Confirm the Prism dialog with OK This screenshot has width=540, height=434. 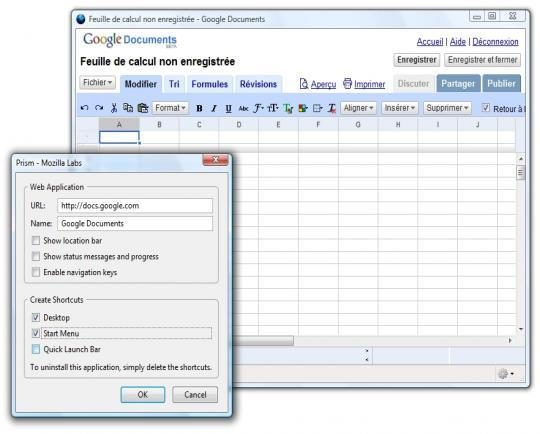(143, 394)
